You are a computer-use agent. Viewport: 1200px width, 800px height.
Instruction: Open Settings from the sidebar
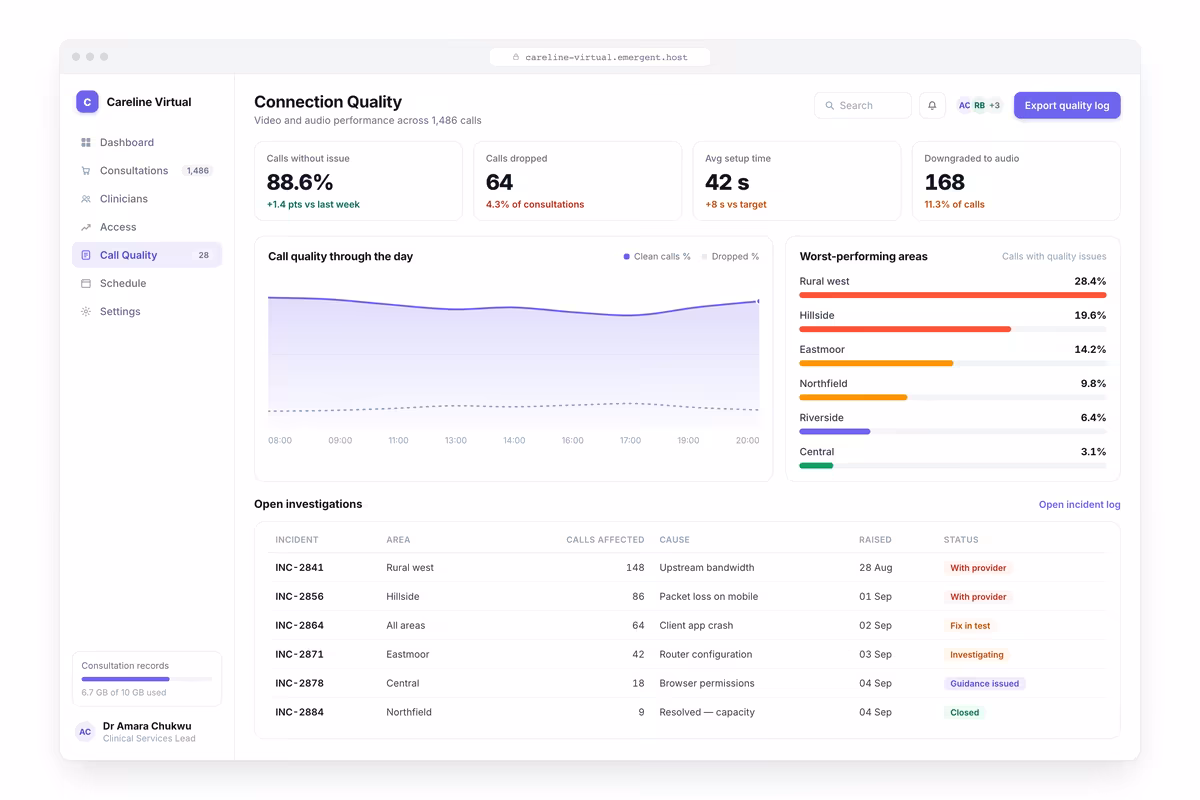(147, 311)
